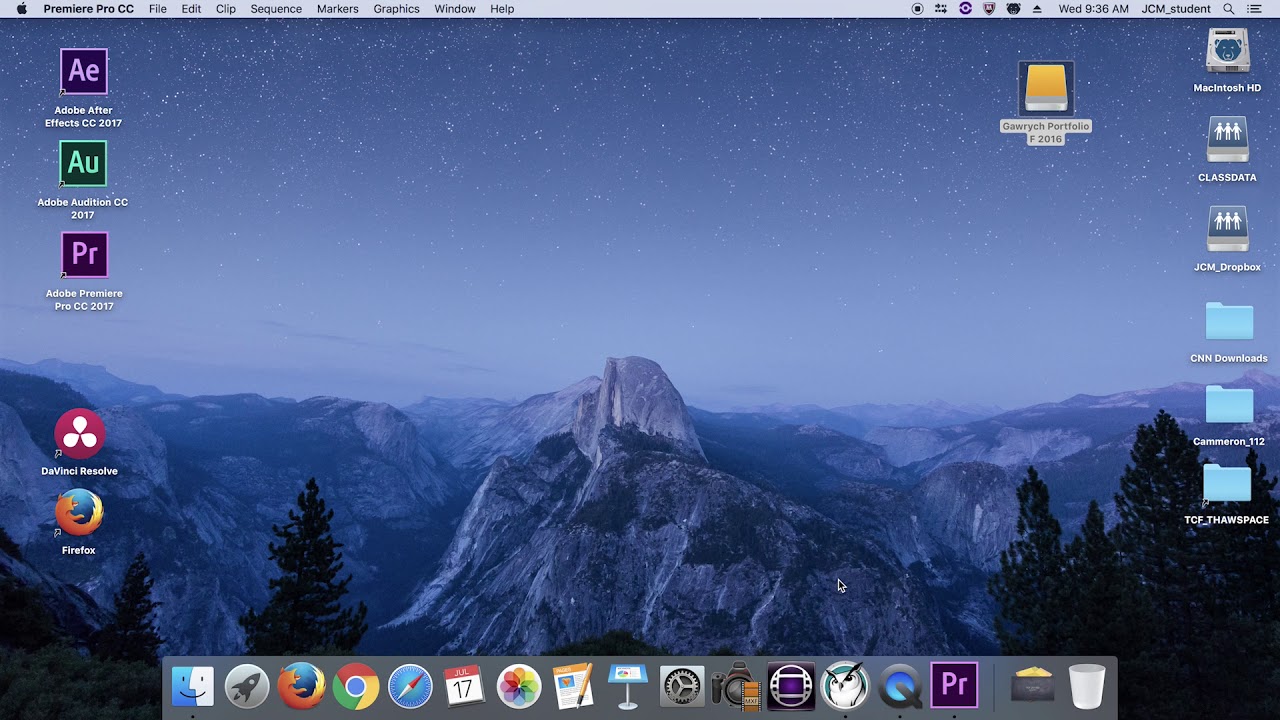Select the Macintosh HD drive icon

tap(1227, 52)
